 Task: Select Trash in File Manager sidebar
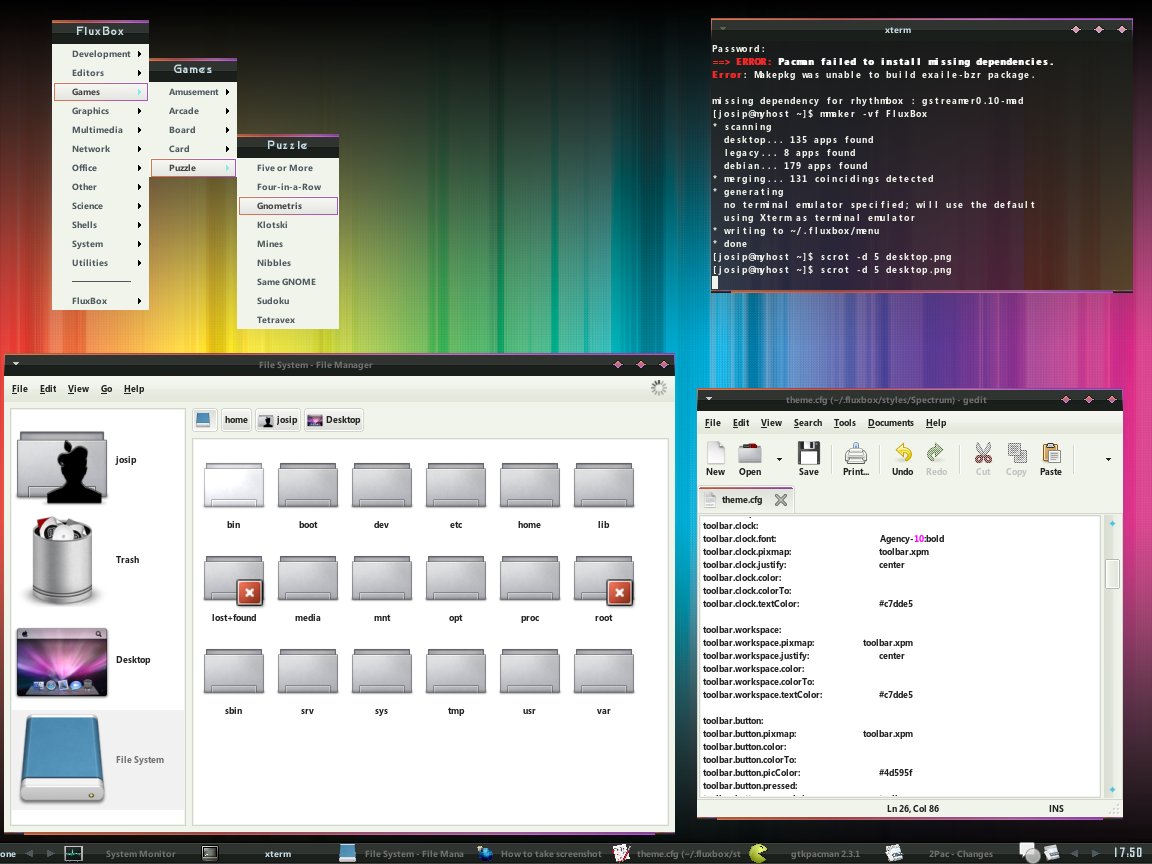point(96,560)
